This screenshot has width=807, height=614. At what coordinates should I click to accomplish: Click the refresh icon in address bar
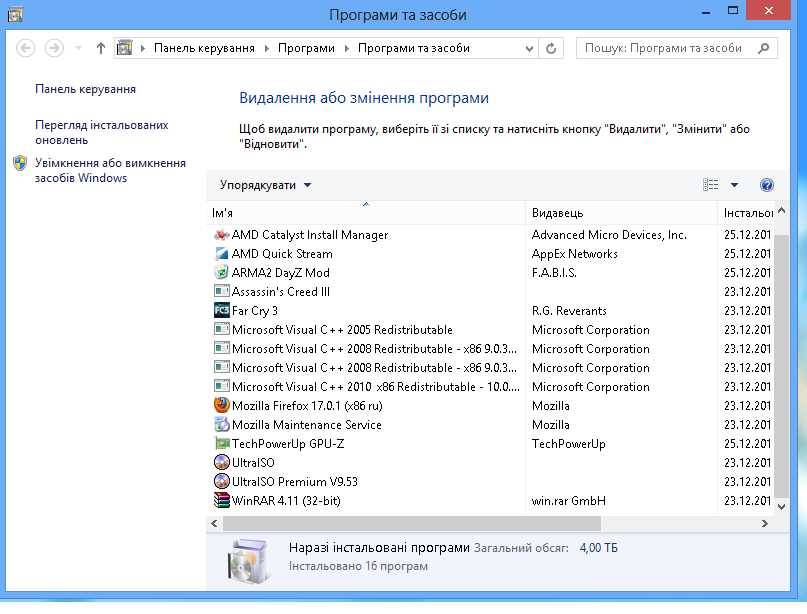pyautogui.click(x=551, y=48)
